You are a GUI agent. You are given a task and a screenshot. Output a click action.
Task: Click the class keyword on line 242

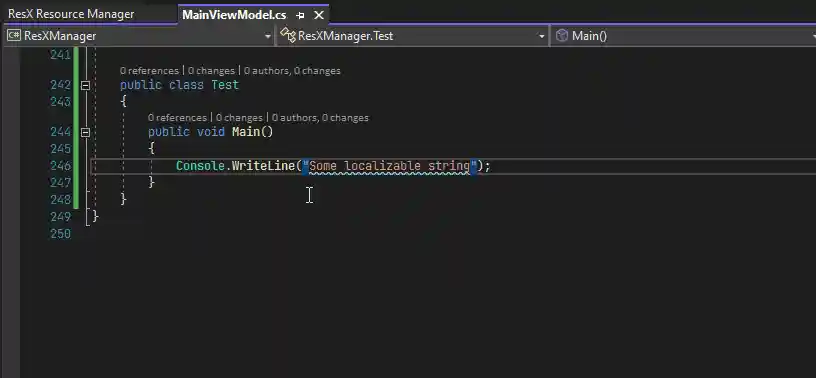coord(186,85)
